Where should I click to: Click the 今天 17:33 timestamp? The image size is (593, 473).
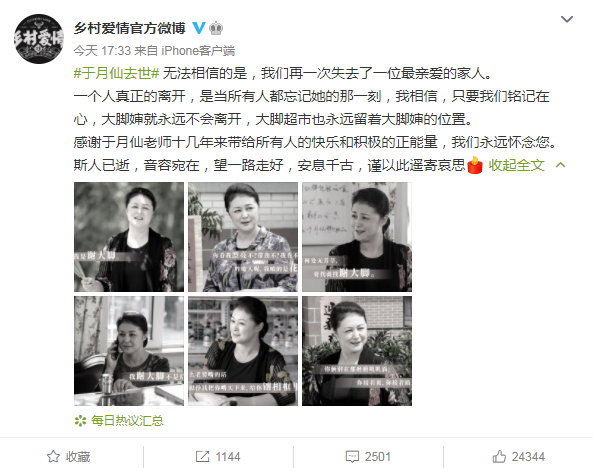[102, 51]
